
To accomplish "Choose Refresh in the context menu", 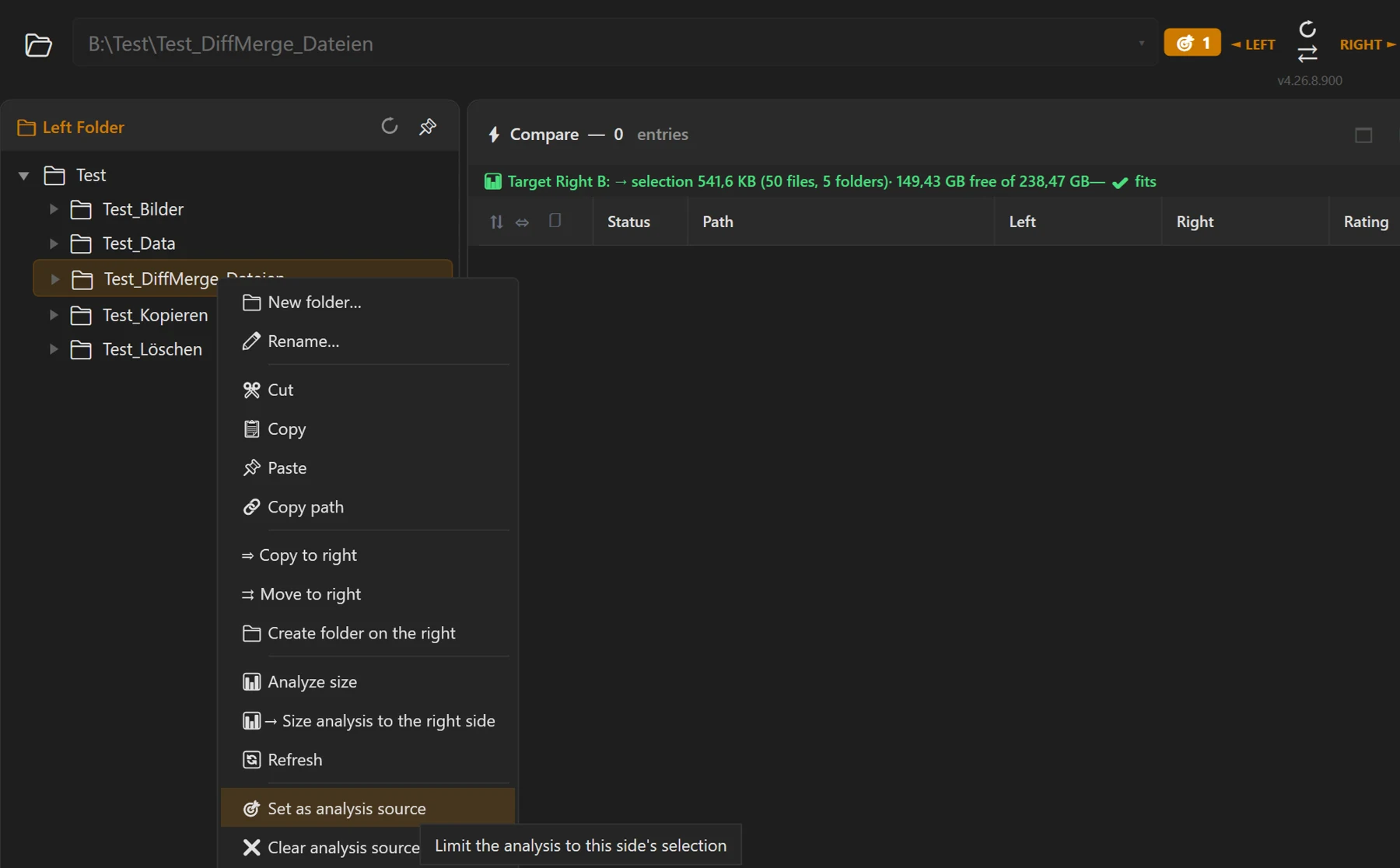I will (367, 760).
